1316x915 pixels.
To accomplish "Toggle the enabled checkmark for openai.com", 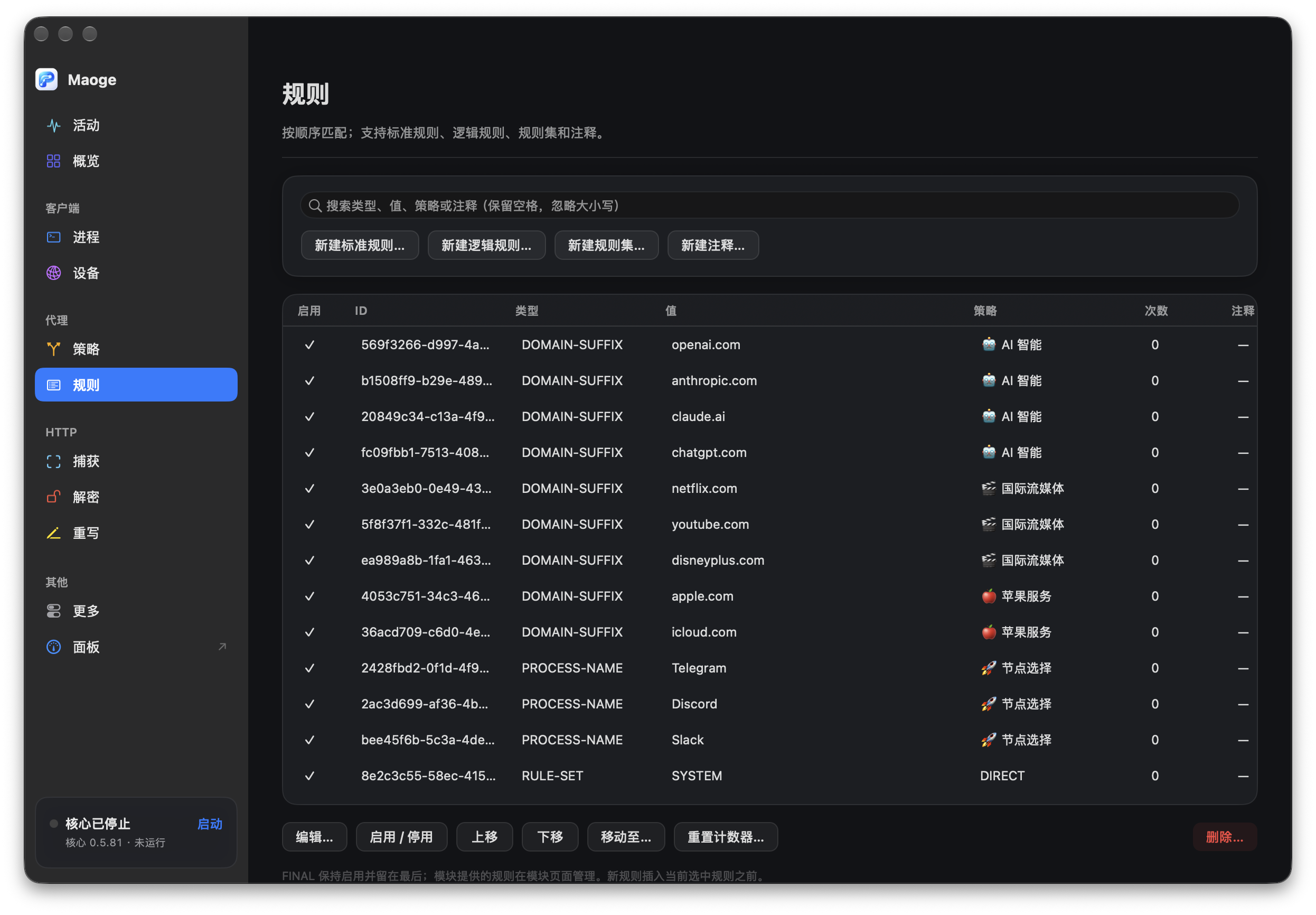I will (309, 344).
